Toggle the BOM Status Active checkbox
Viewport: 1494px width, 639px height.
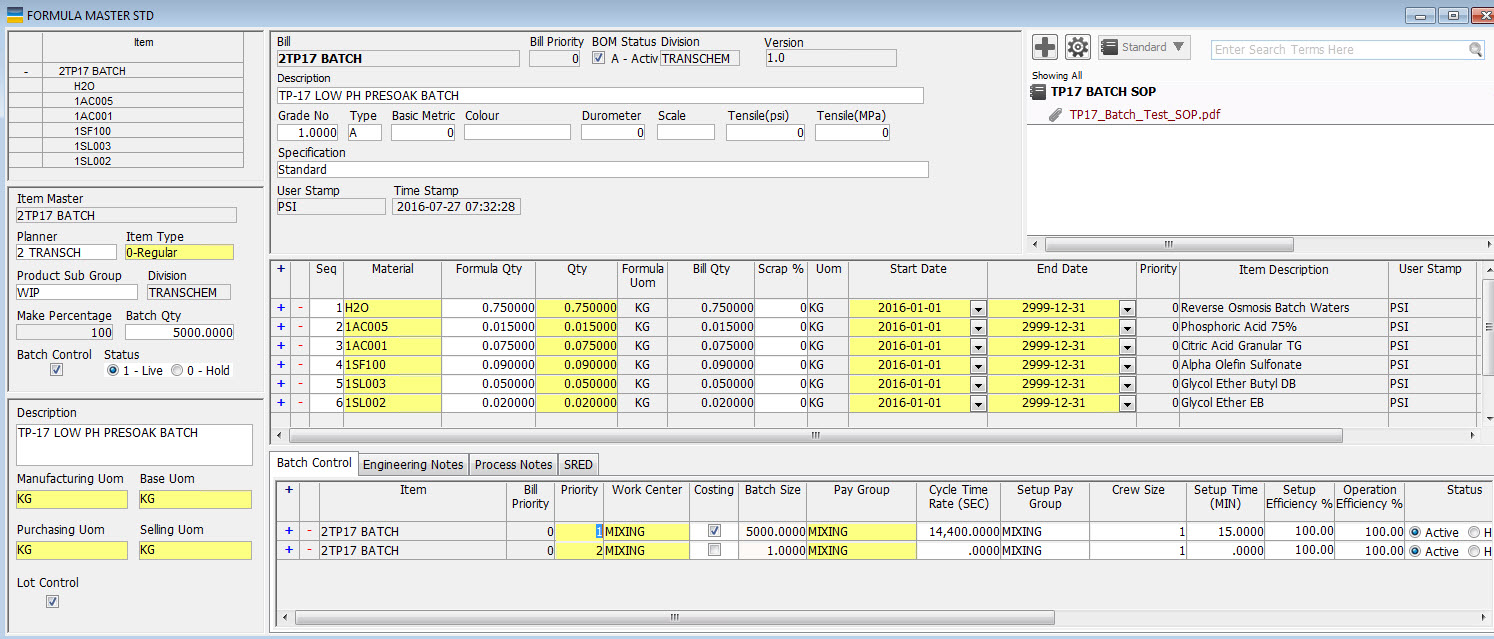pos(599,59)
